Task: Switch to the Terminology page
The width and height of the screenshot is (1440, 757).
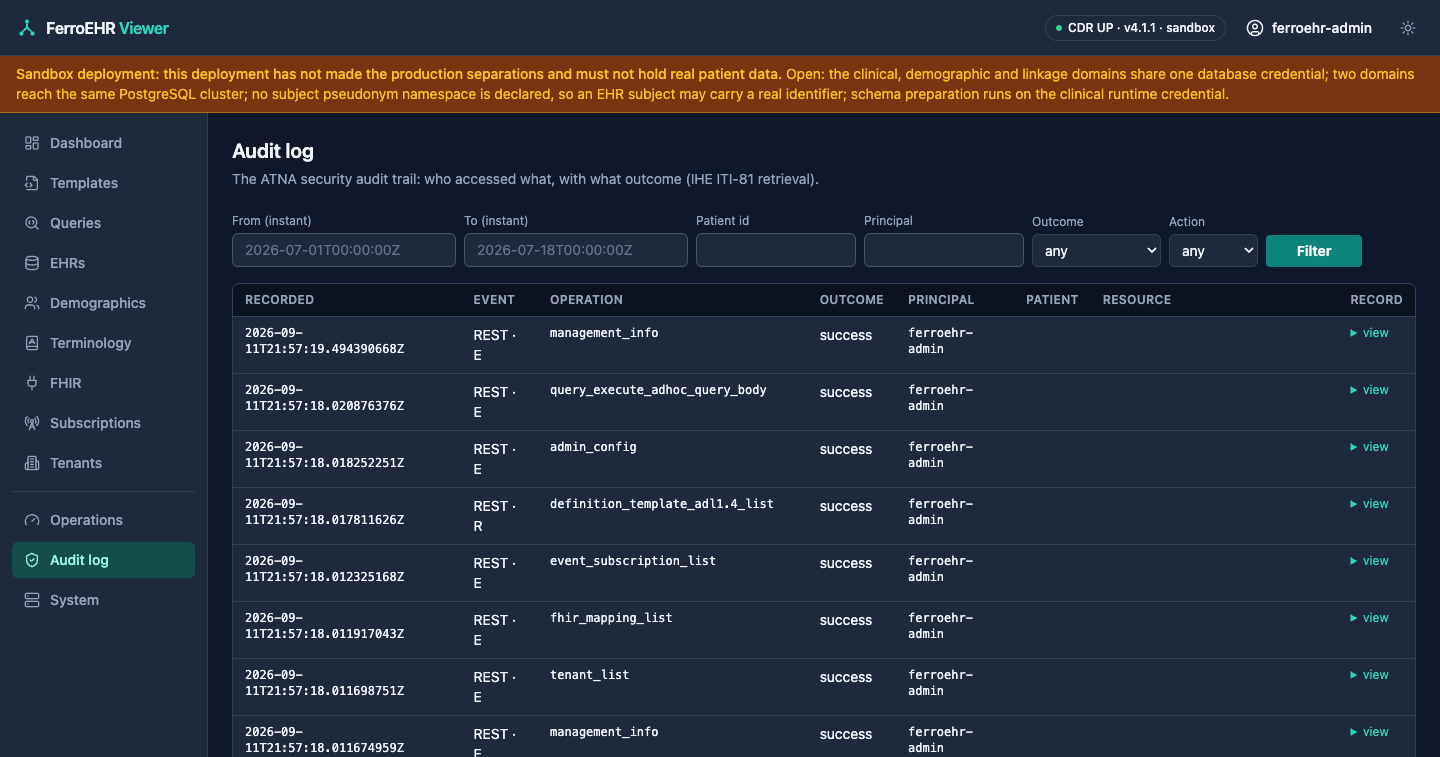Action: (x=103, y=343)
